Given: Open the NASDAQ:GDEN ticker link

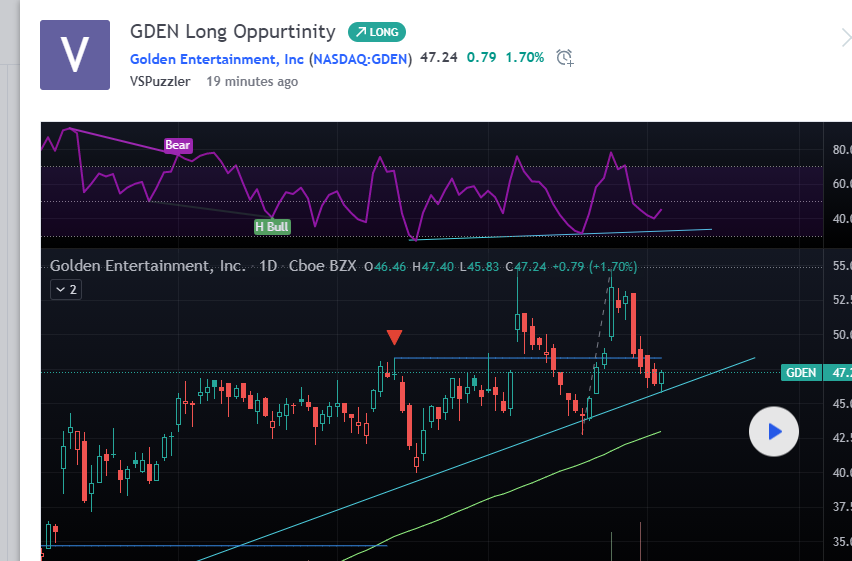Looking at the screenshot, I should tap(360, 58).
